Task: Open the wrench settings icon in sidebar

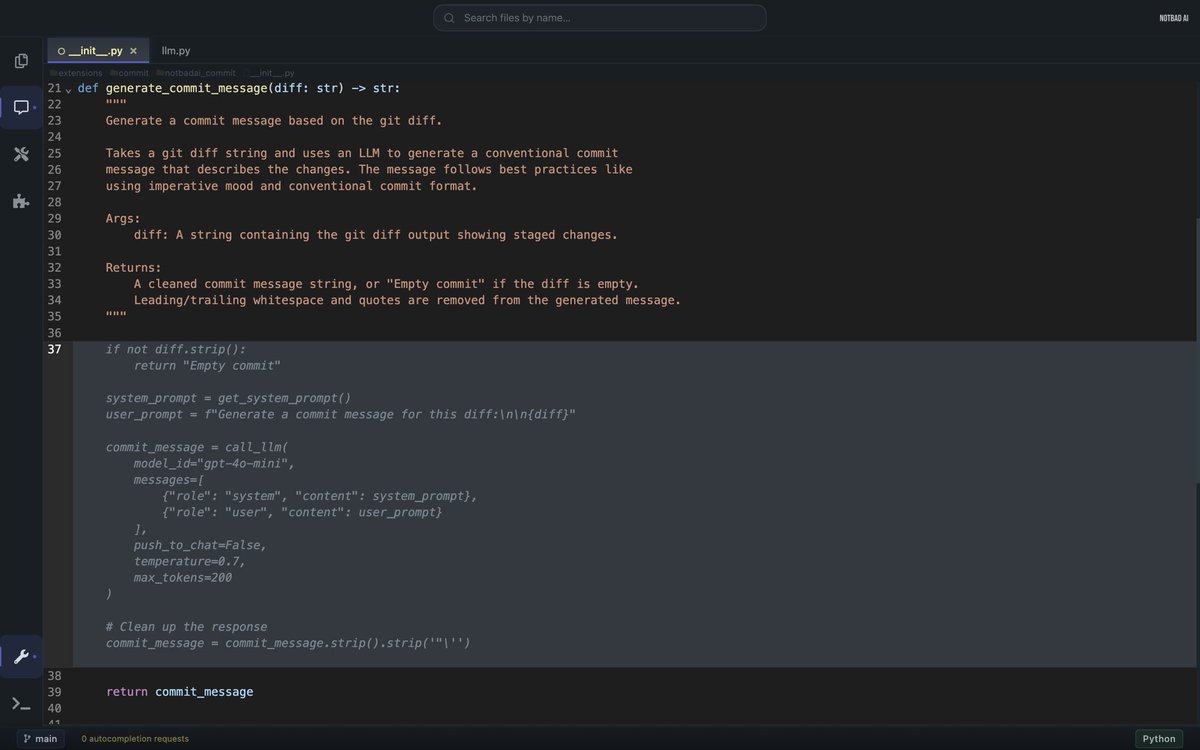Action: coord(21,657)
